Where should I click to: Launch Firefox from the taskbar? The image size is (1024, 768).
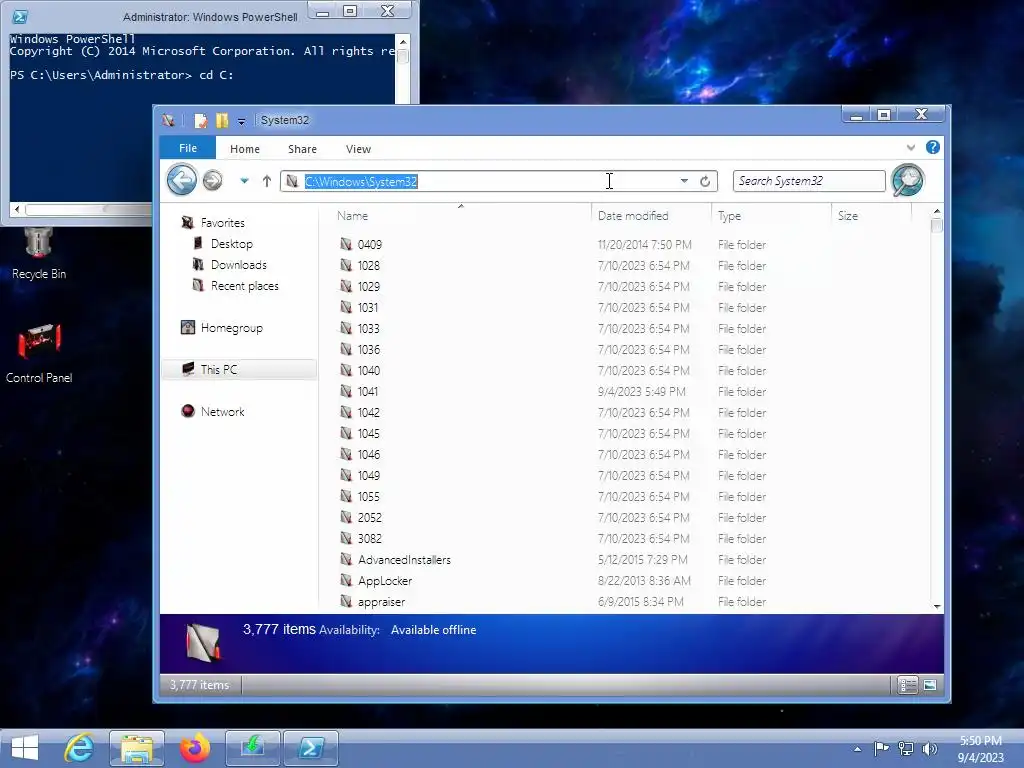pyautogui.click(x=195, y=748)
